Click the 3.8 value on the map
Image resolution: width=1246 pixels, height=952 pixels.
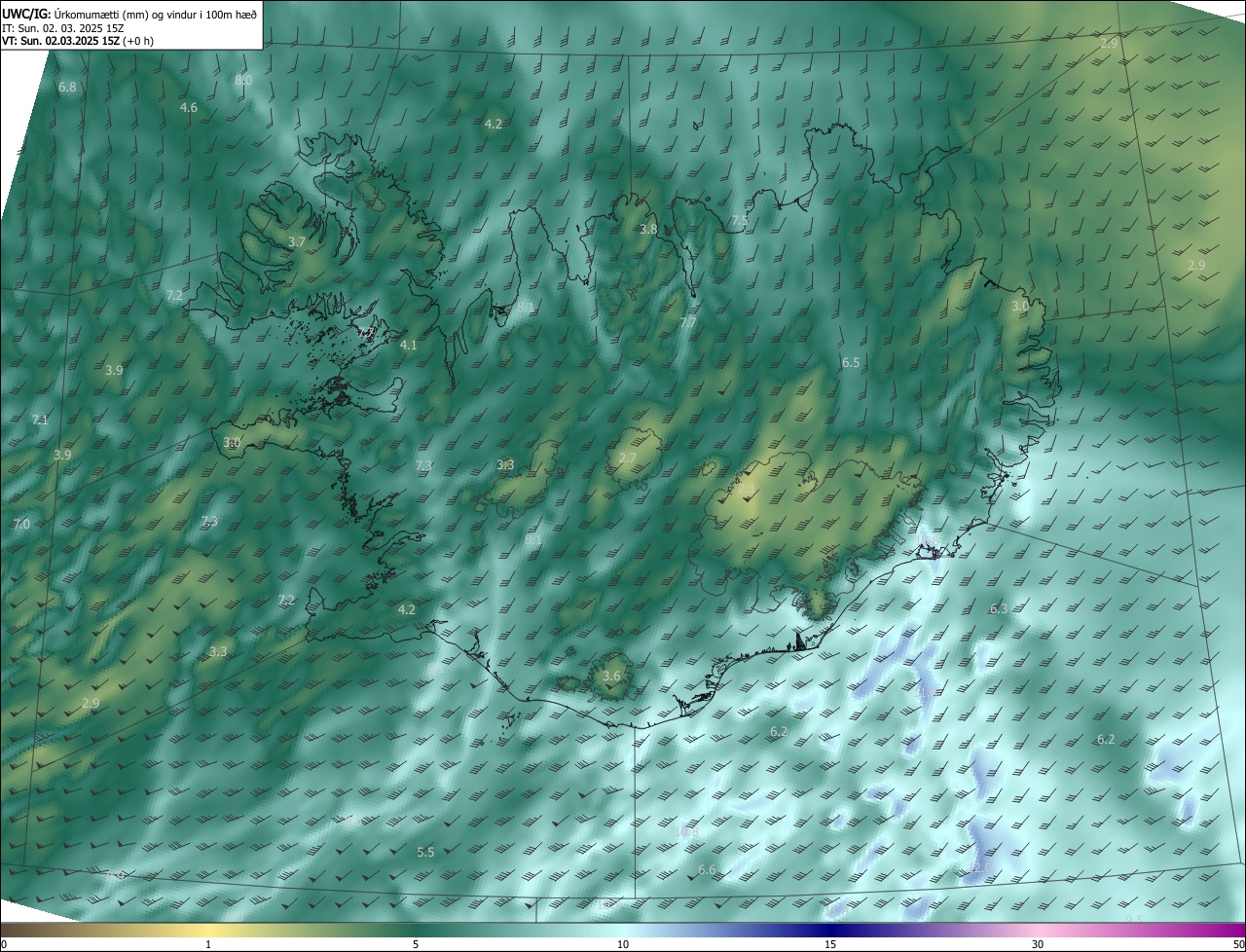(x=648, y=230)
